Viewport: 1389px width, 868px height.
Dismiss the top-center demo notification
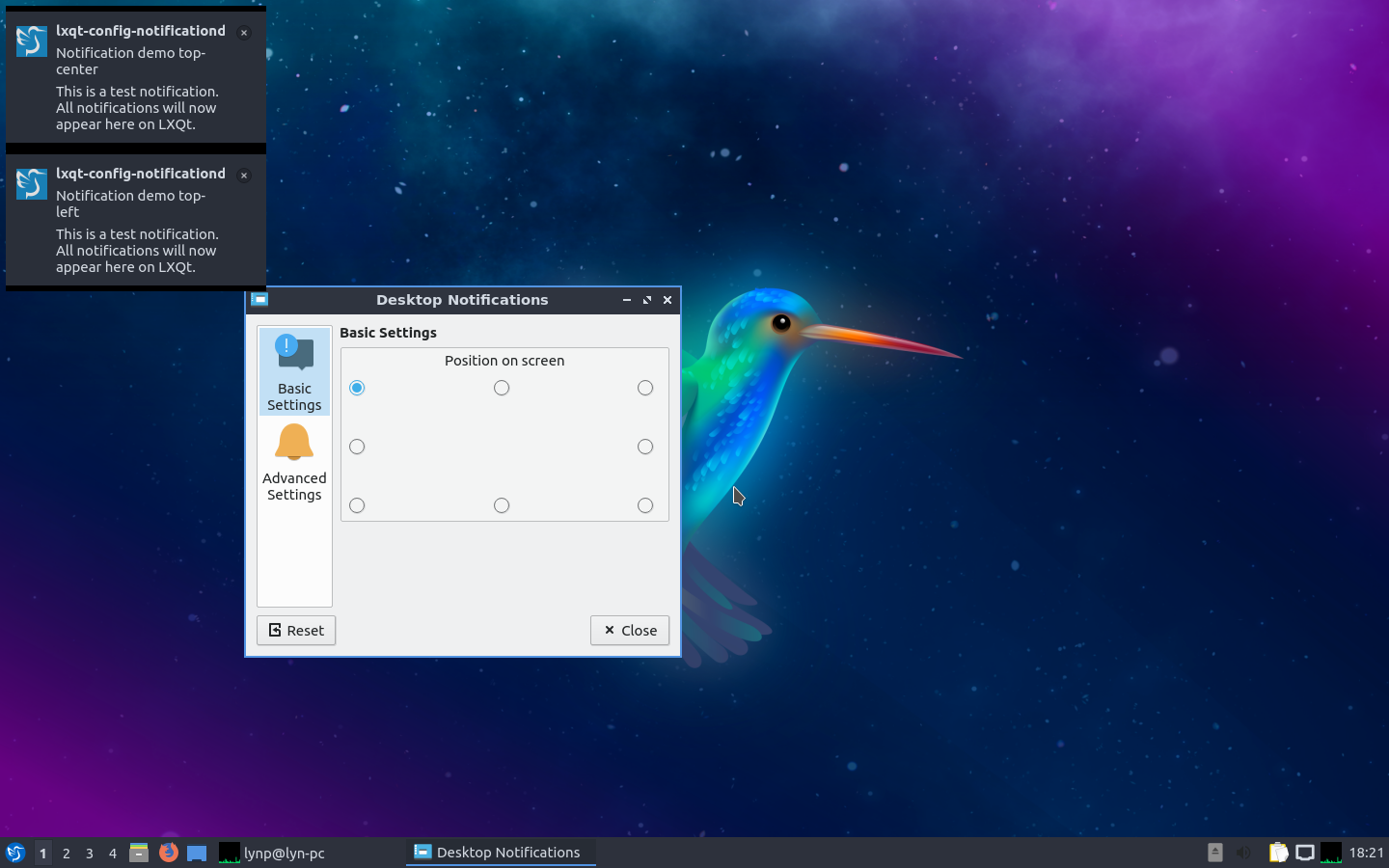(x=244, y=33)
